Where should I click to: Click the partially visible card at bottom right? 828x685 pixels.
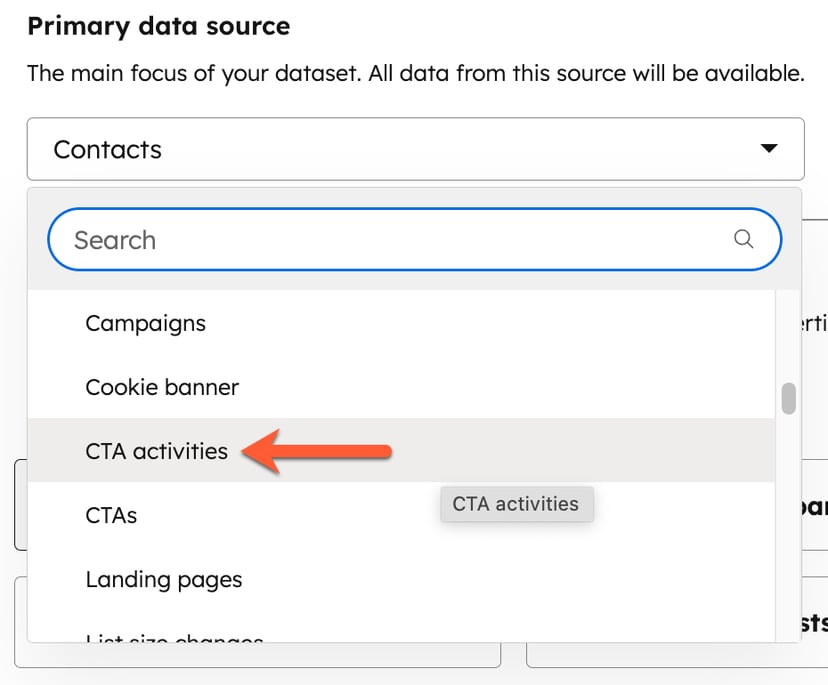point(670,660)
